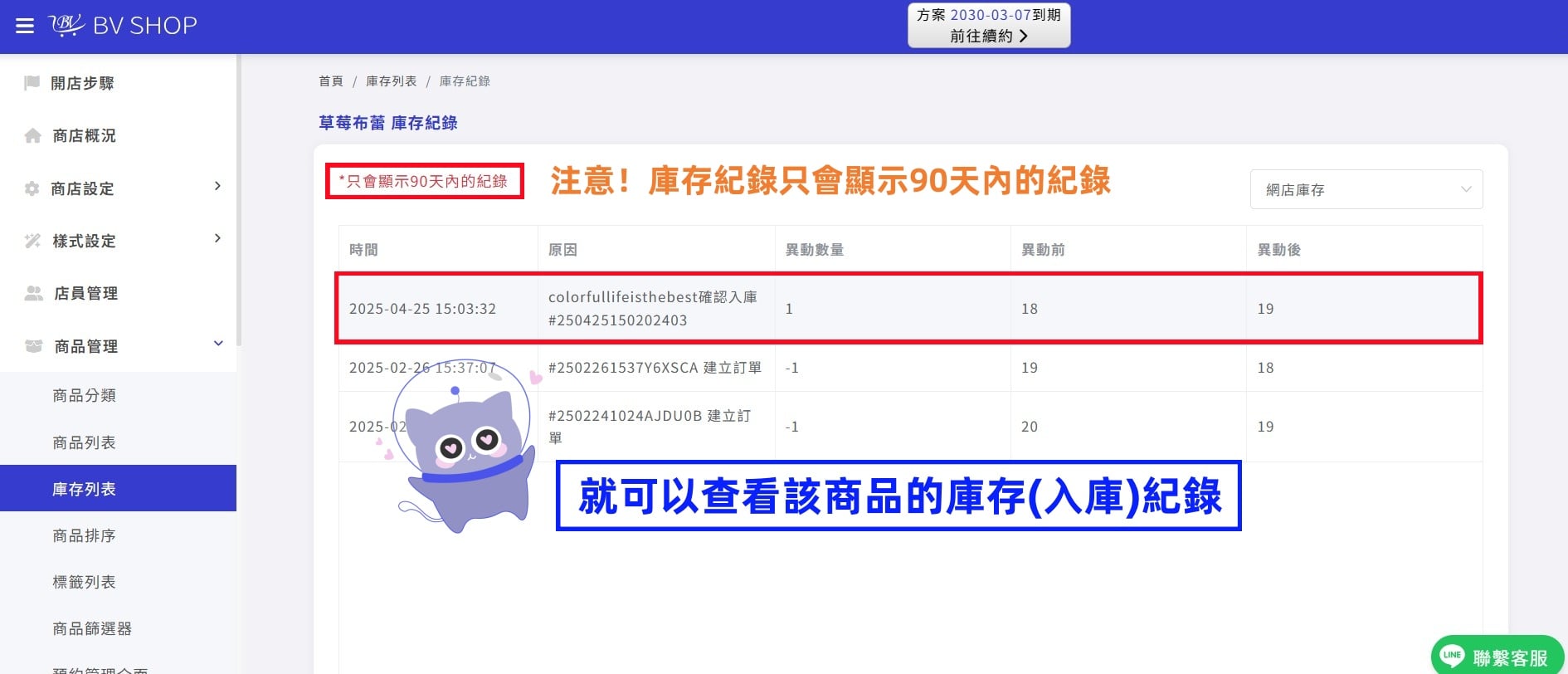Click the sidebar vertical scrollbar
1568x674 pixels.
(x=239, y=199)
